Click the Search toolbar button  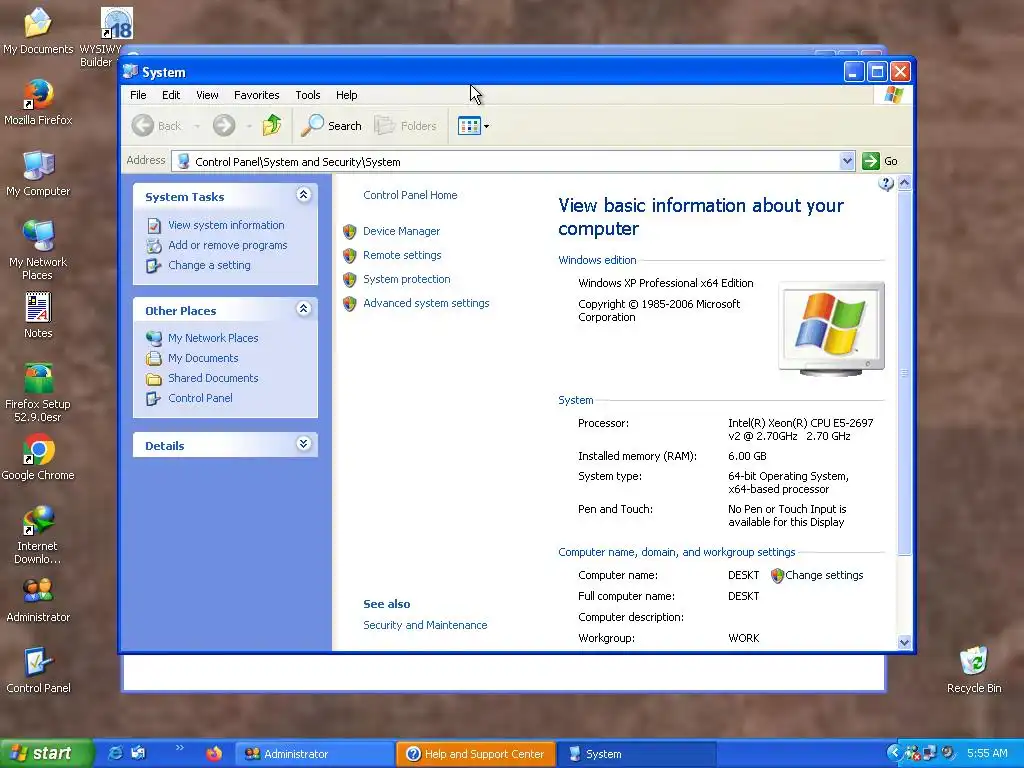331,125
